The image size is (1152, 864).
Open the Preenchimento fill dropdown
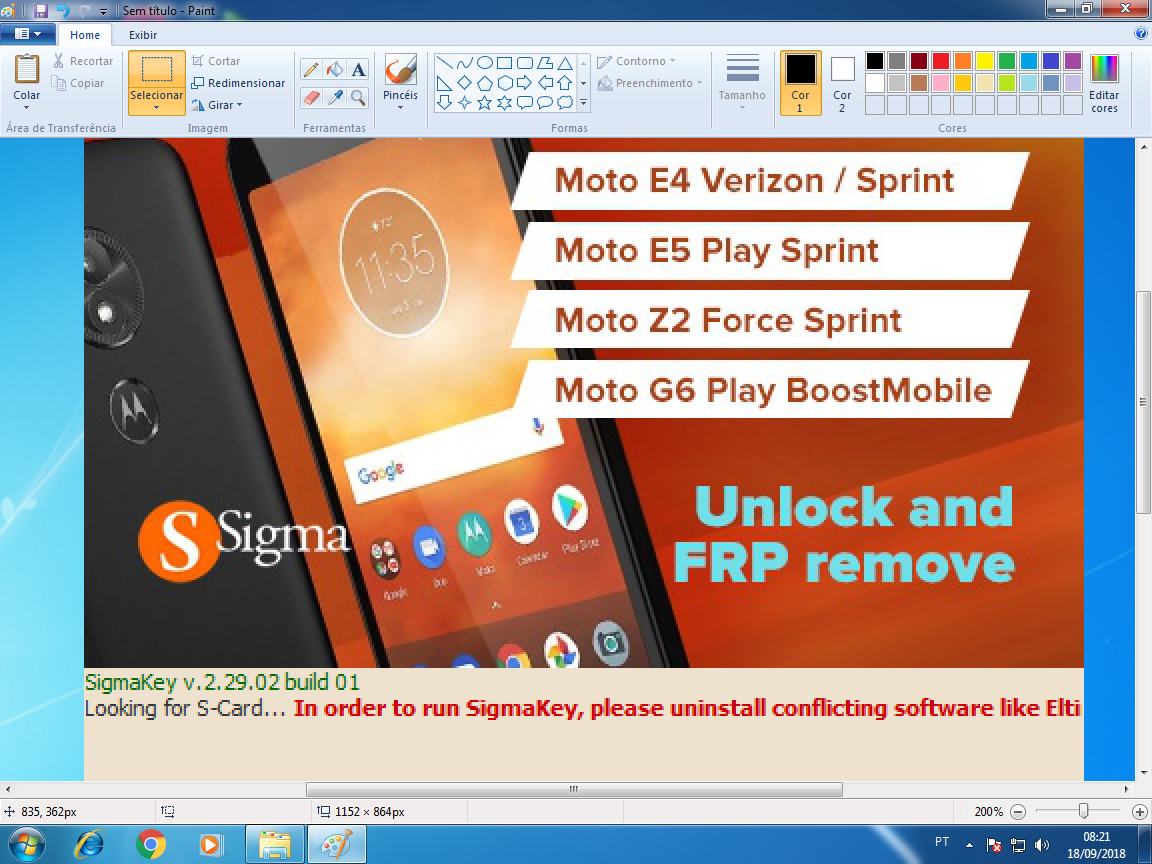click(649, 83)
